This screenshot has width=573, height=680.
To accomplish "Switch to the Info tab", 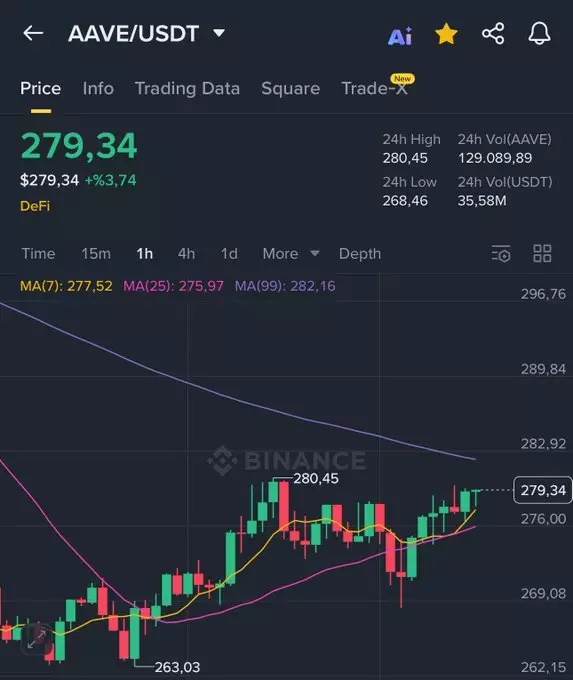I will tap(98, 88).
